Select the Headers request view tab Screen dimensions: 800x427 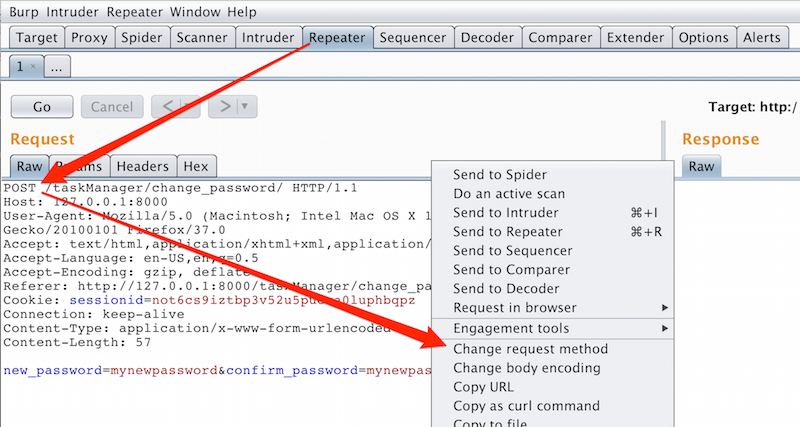point(143,166)
